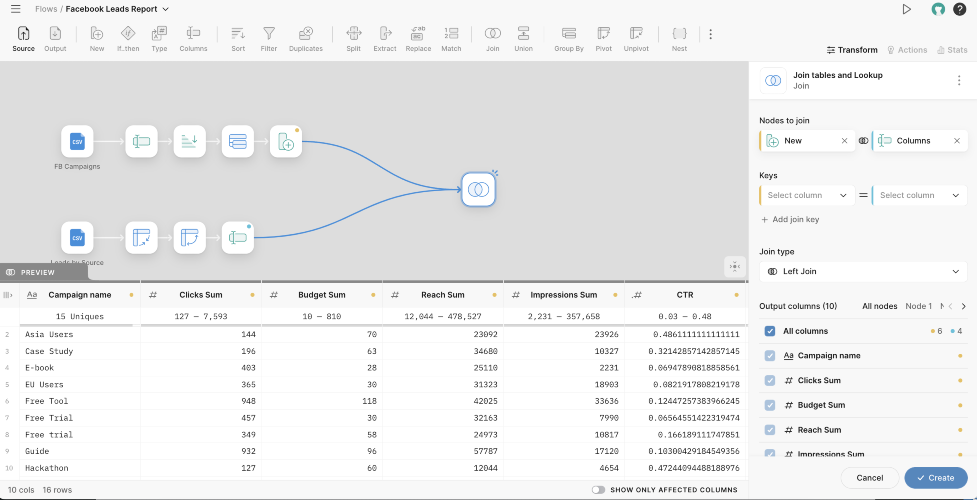
Task: Click the fit canvas view button
Action: [735, 266]
